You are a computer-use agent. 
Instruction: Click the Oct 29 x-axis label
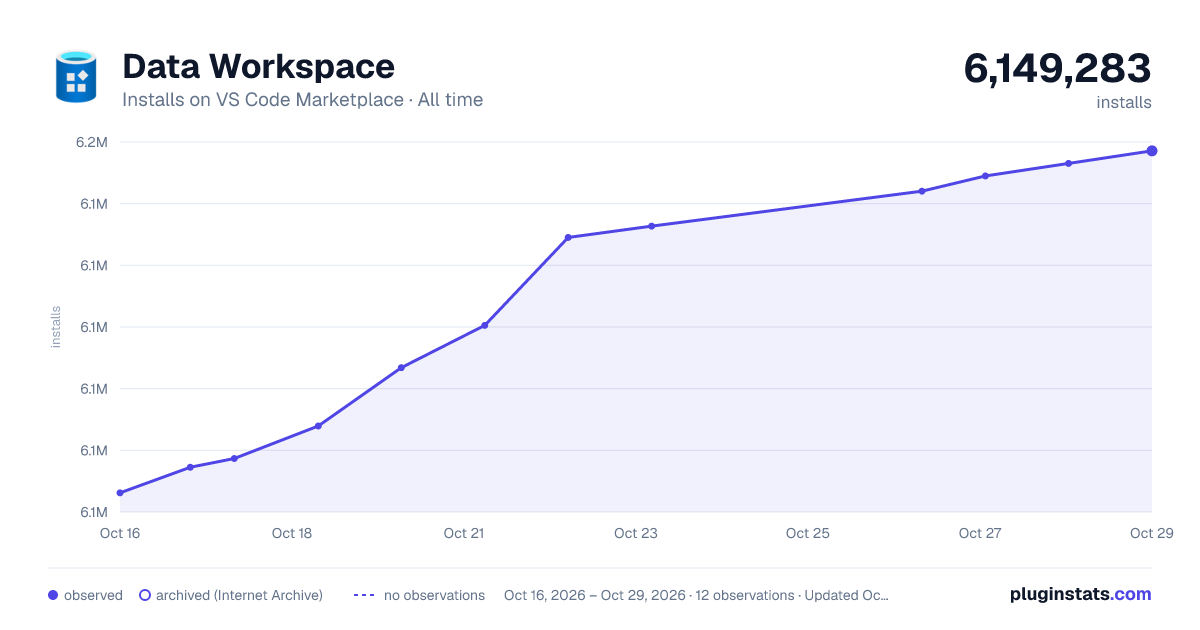coord(1151,533)
